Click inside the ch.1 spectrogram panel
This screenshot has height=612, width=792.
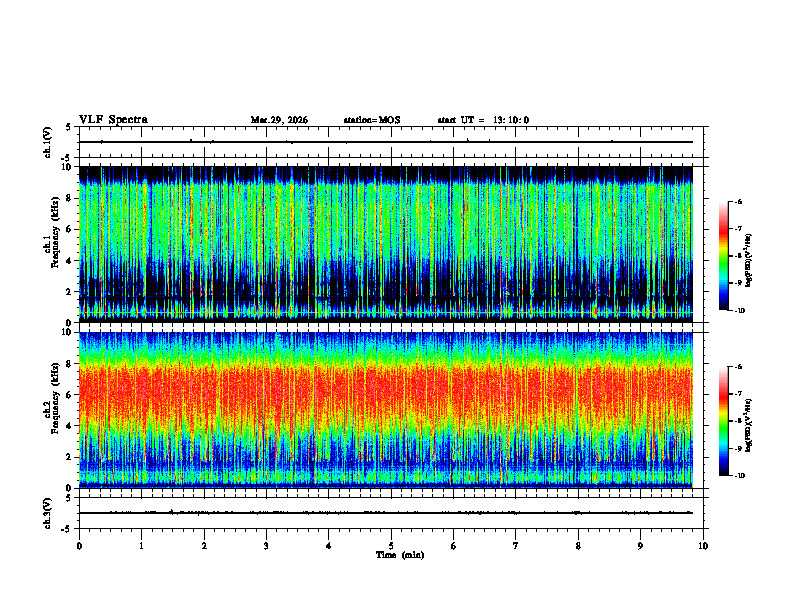click(x=385, y=244)
